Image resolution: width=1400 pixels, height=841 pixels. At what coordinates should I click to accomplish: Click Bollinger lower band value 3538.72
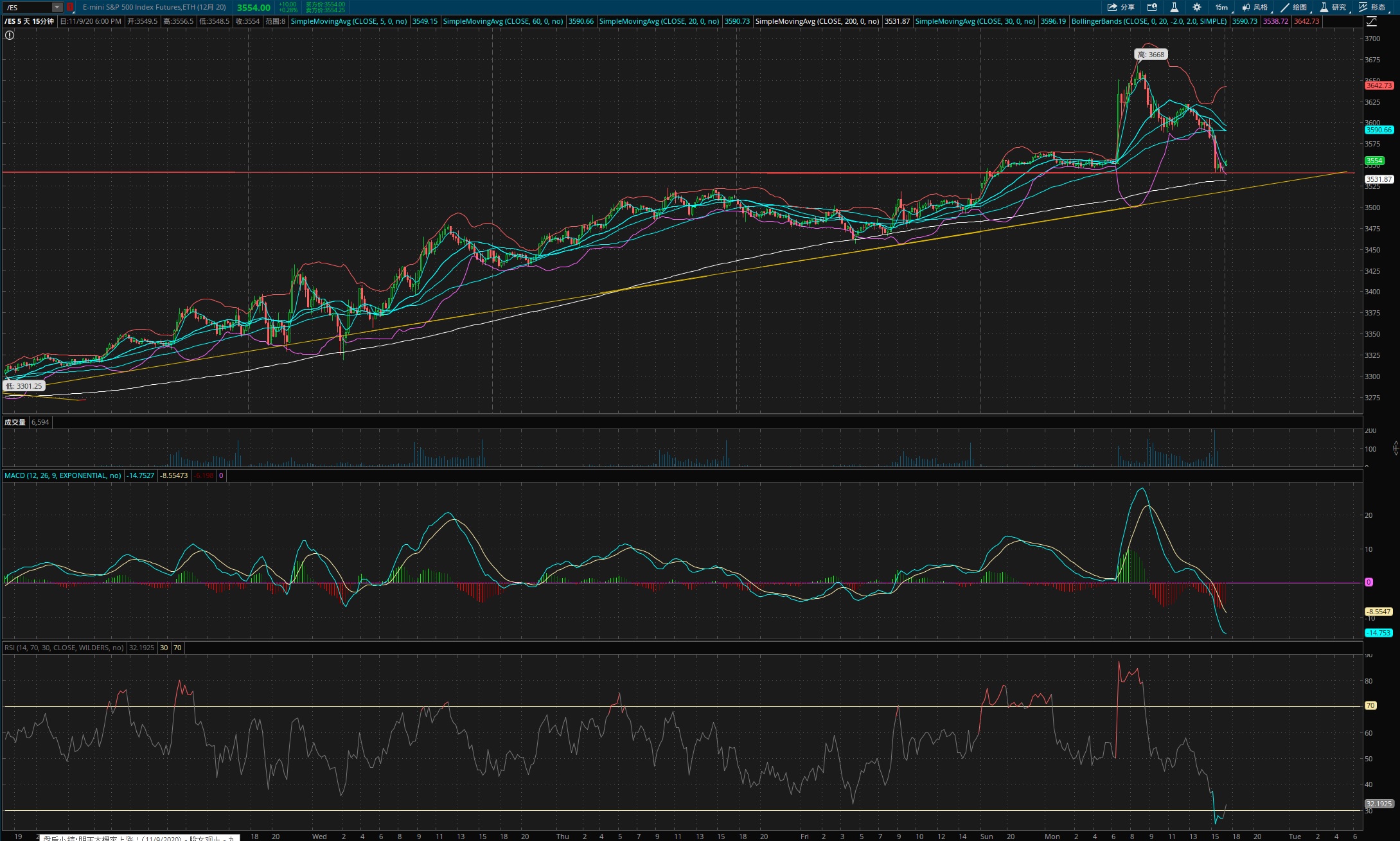coord(1275,21)
